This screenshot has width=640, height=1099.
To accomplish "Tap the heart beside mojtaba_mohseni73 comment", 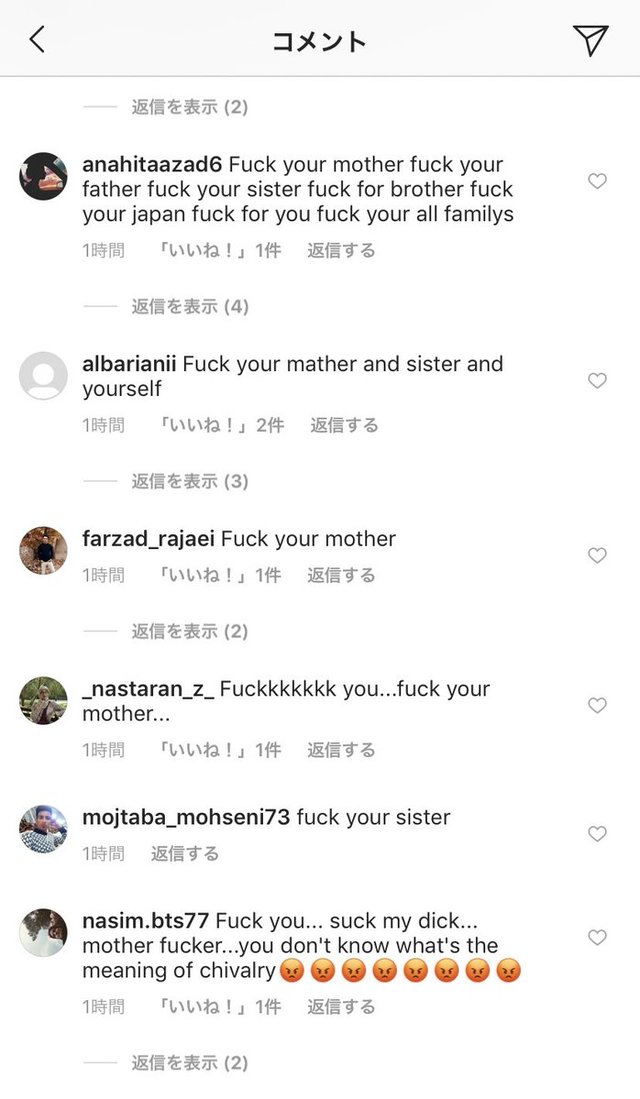I will point(597,833).
